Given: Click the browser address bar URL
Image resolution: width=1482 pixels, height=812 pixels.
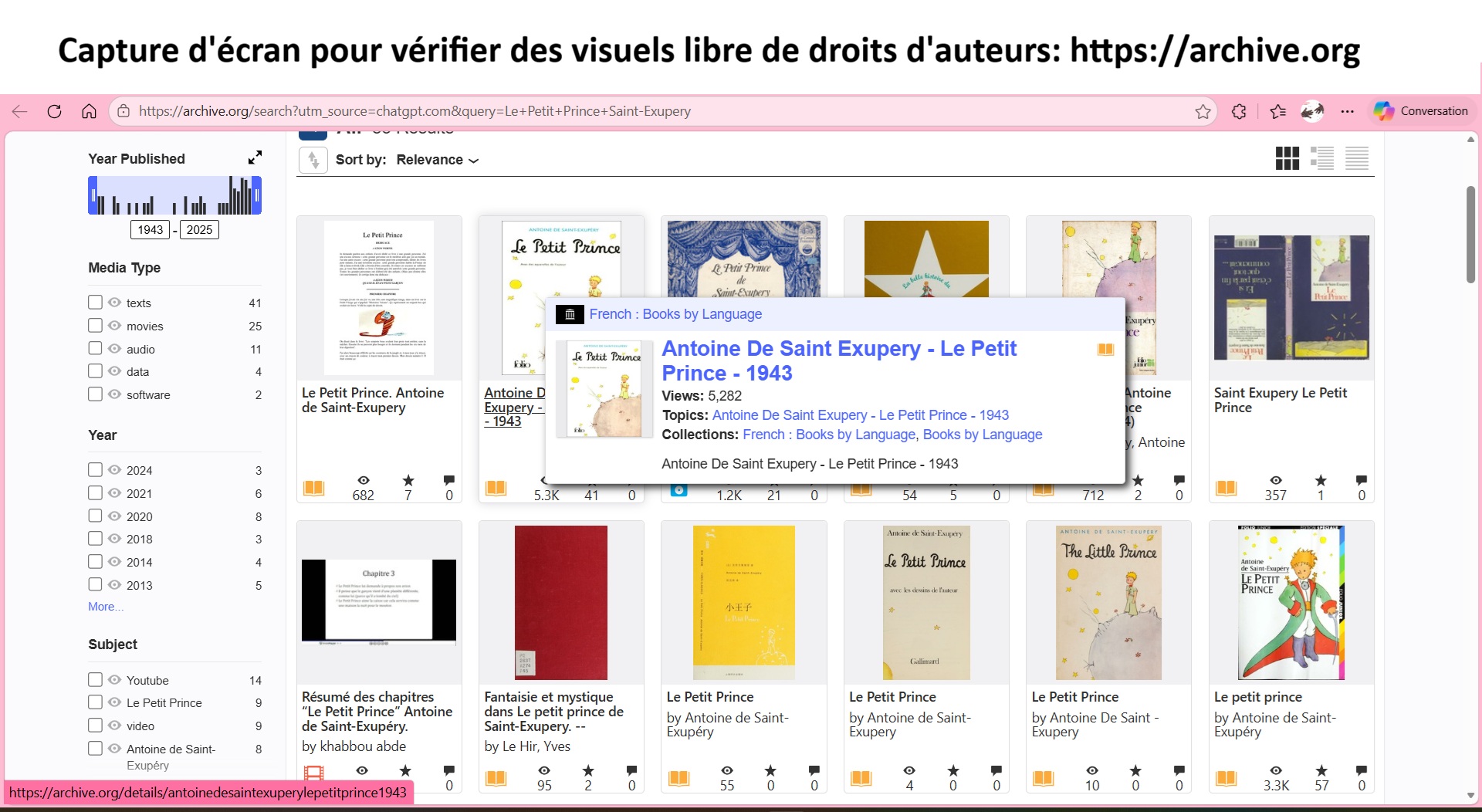Looking at the screenshot, I should click(x=414, y=111).
